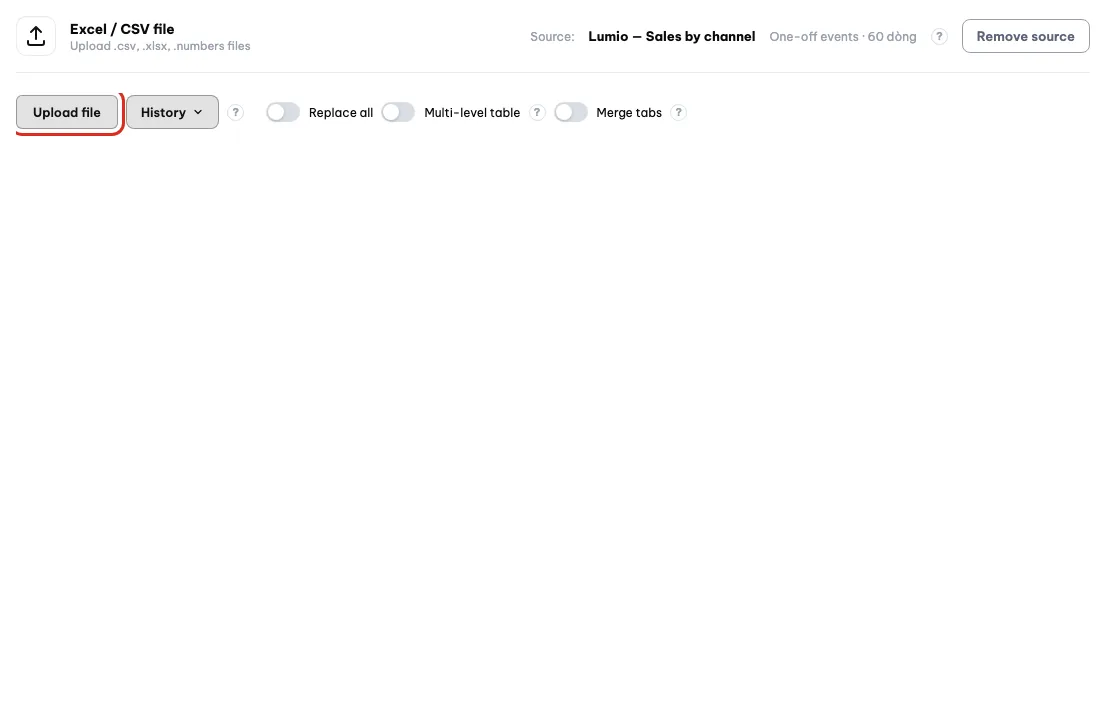Toggle the Merge tabs switch
This screenshot has height=726, width=1106.
pyautogui.click(x=571, y=113)
